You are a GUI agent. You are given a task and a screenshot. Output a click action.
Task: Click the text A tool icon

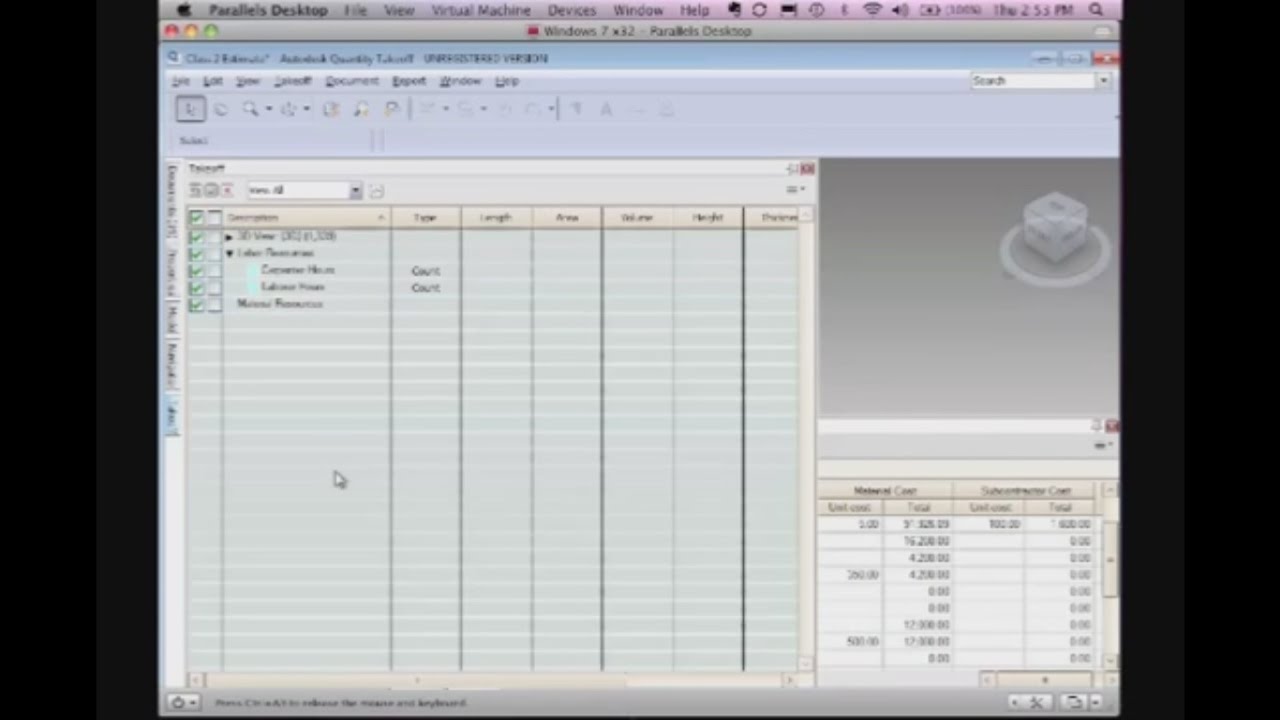(x=606, y=109)
